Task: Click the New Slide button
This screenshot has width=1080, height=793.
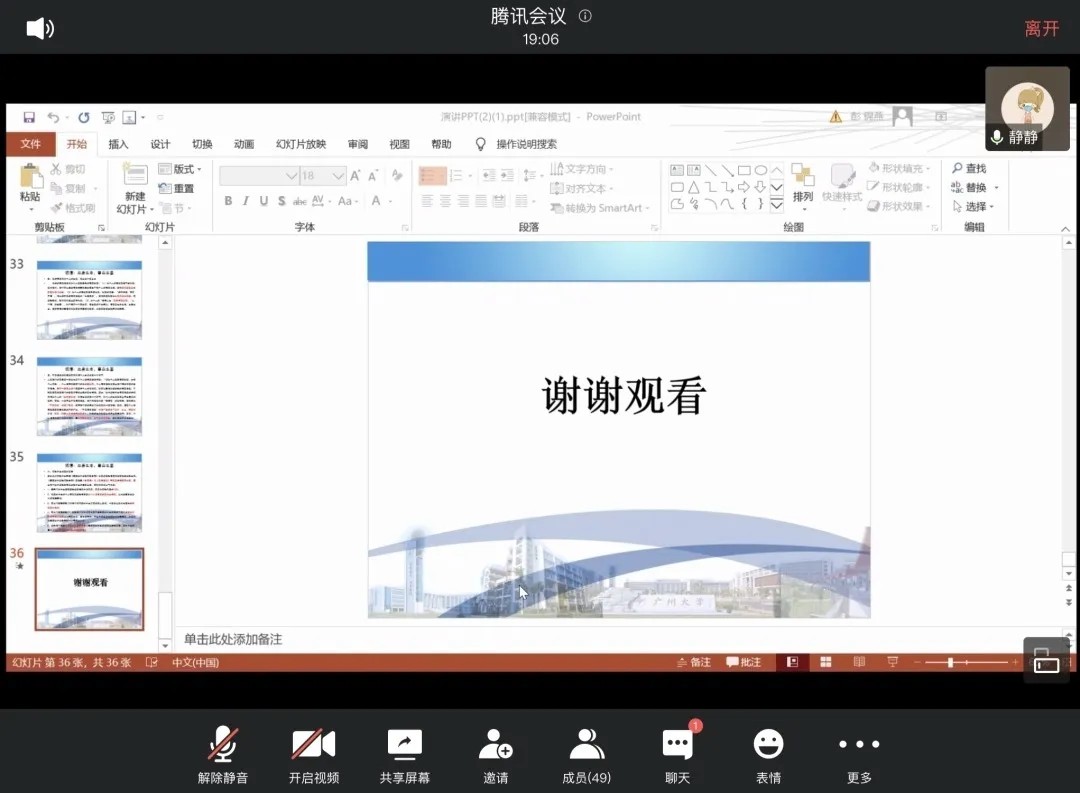Action: [134, 190]
